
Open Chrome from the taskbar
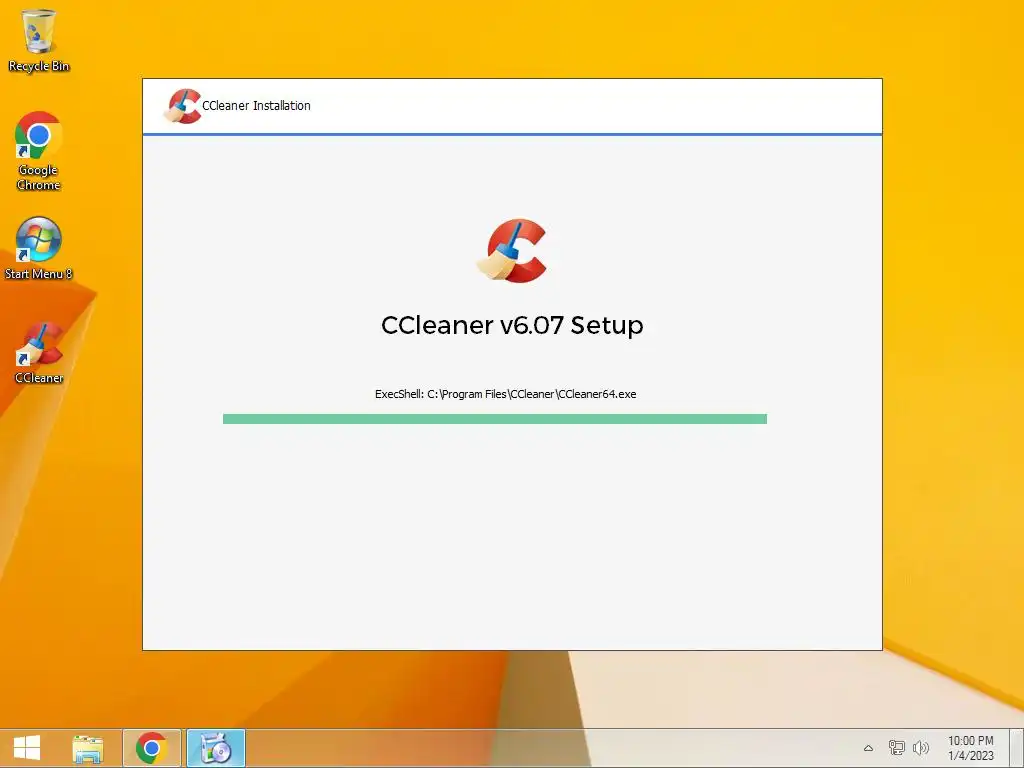pos(152,748)
